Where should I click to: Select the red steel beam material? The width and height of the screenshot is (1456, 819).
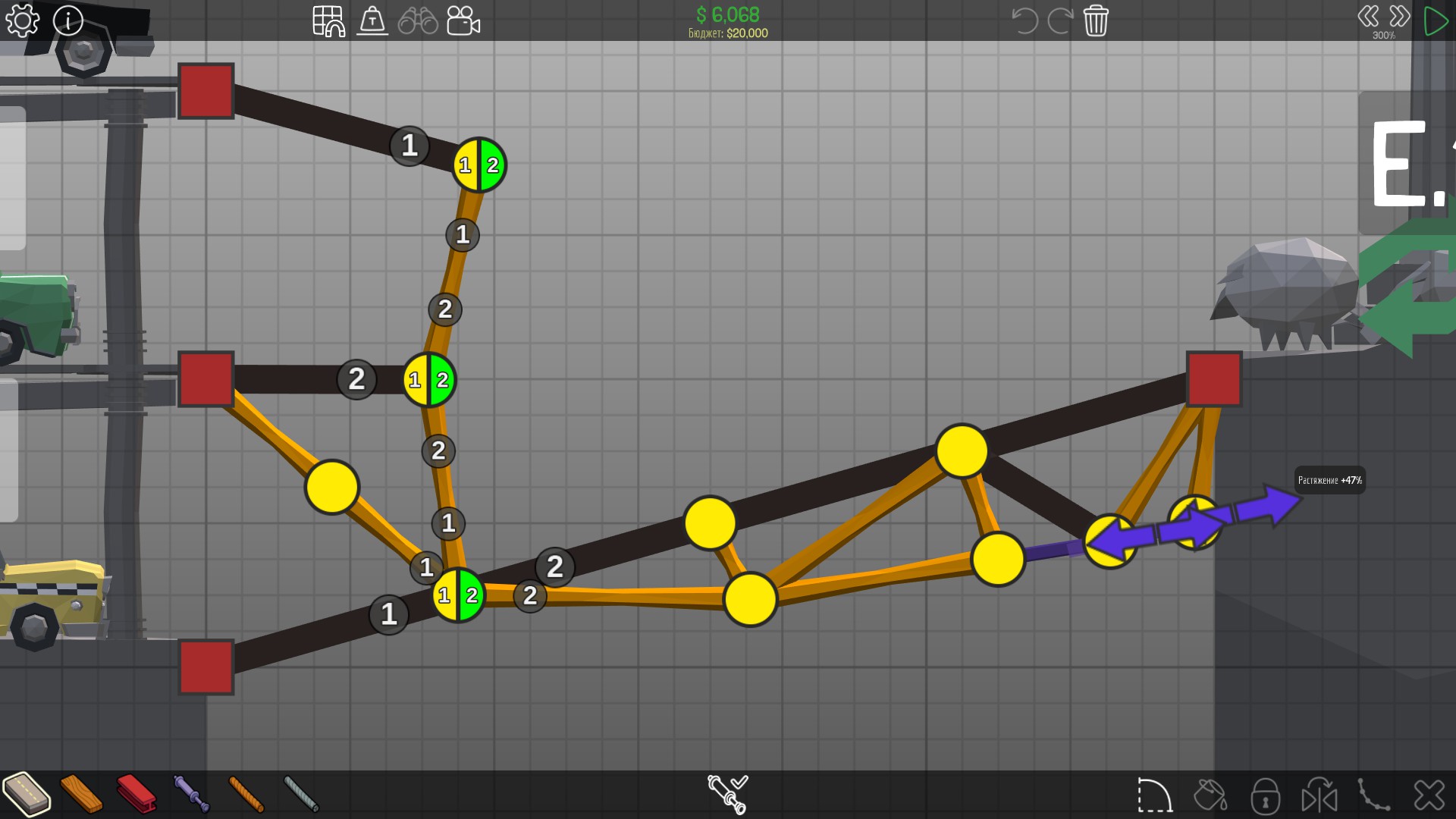136,794
